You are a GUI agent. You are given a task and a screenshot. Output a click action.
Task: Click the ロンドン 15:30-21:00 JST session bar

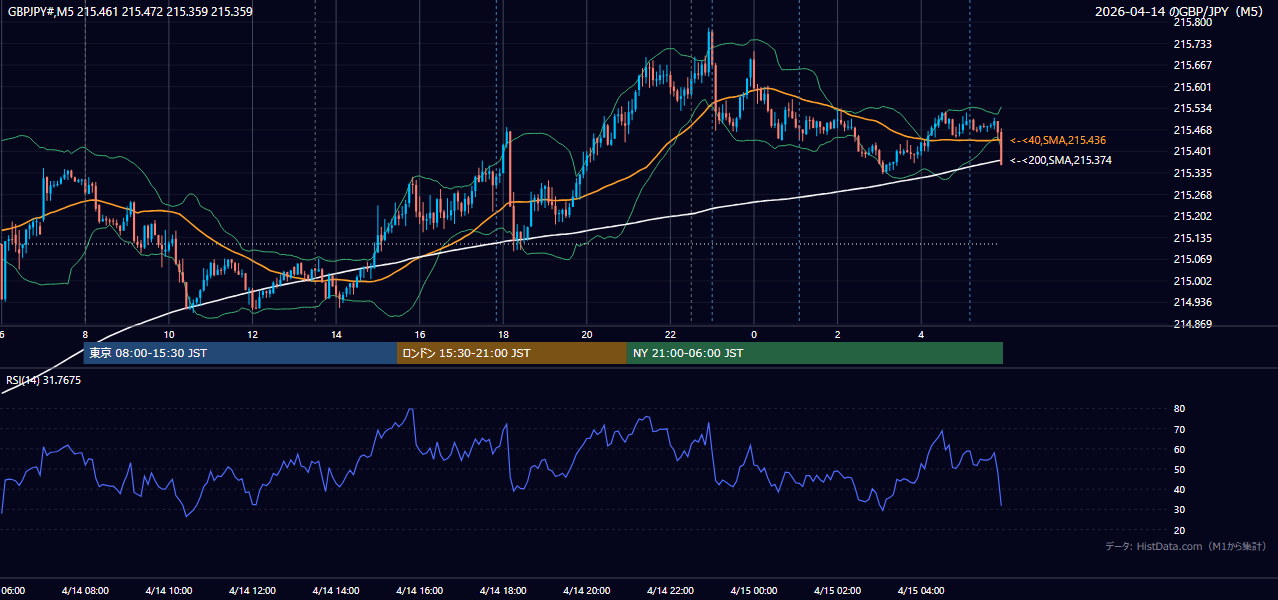[512, 353]
